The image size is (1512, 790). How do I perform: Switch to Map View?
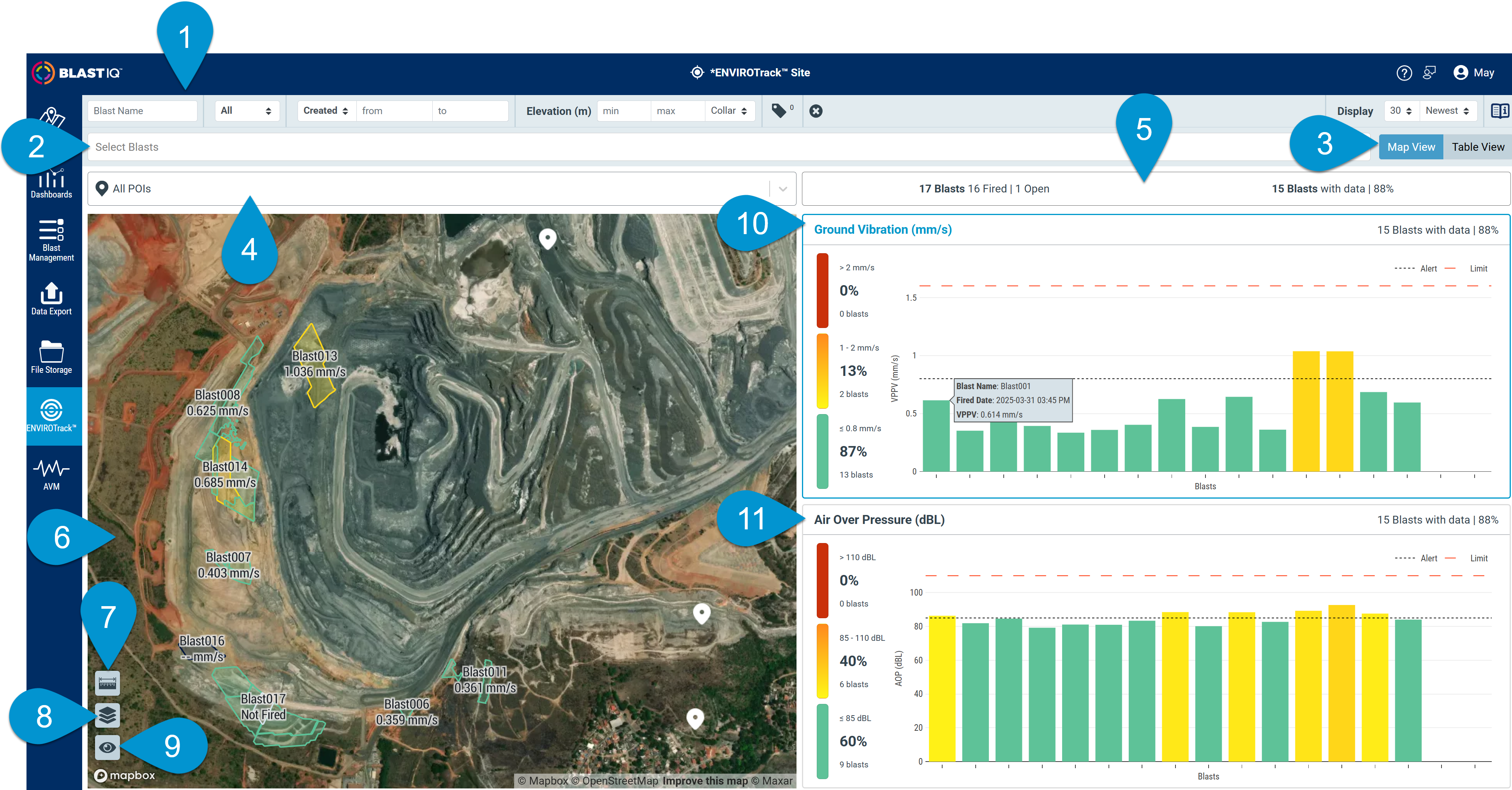point(1410,147)
